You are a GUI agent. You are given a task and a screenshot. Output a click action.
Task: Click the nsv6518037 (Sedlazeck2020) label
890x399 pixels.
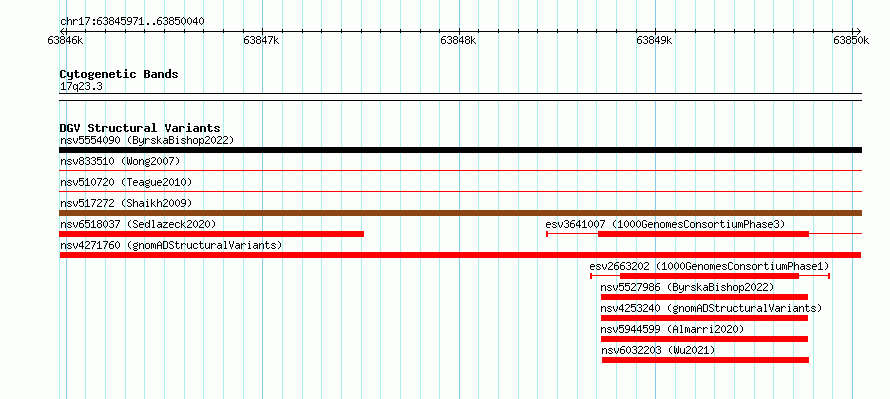click(x=138, y=224)
